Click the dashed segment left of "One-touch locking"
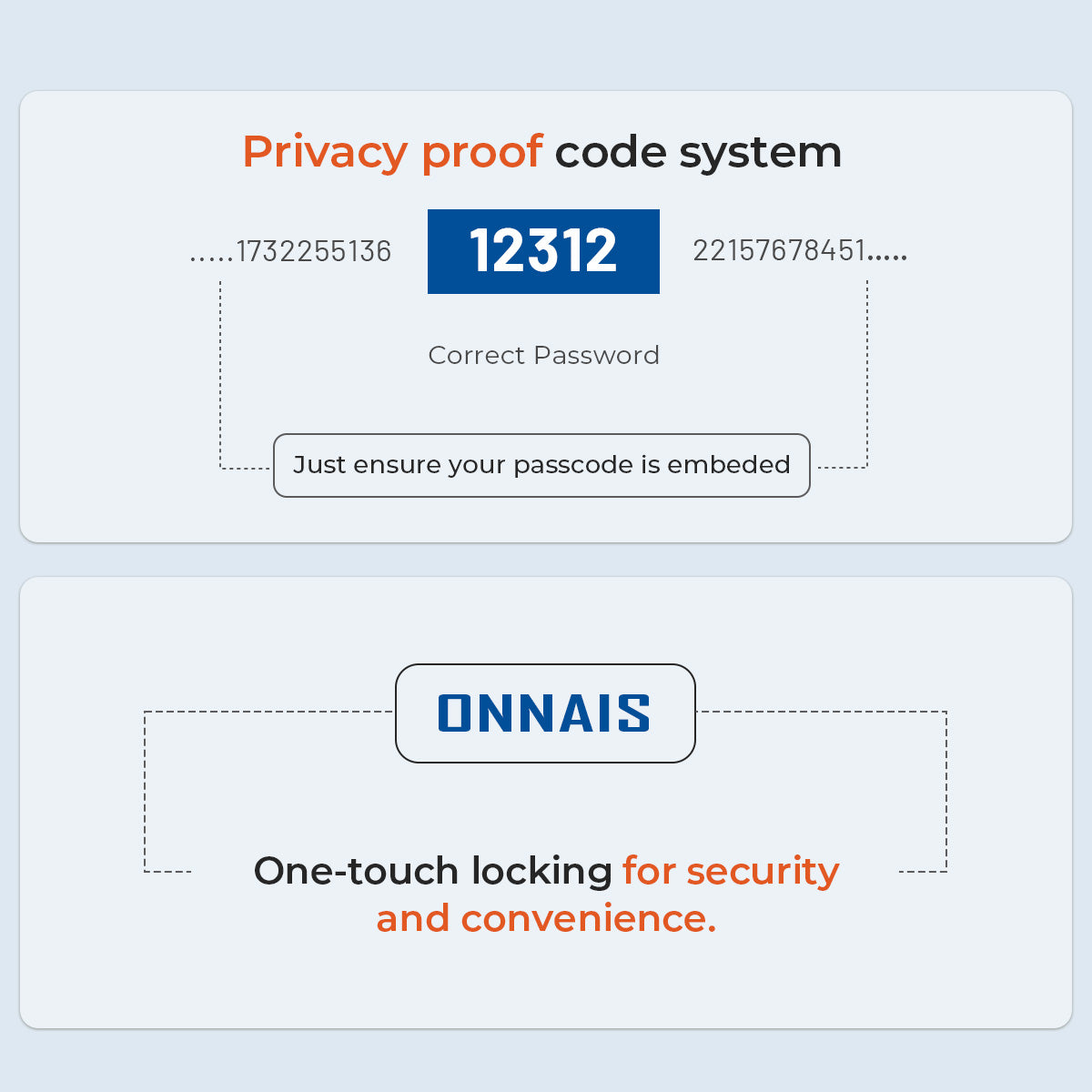1092x1092 pixels. coord(167,872)
